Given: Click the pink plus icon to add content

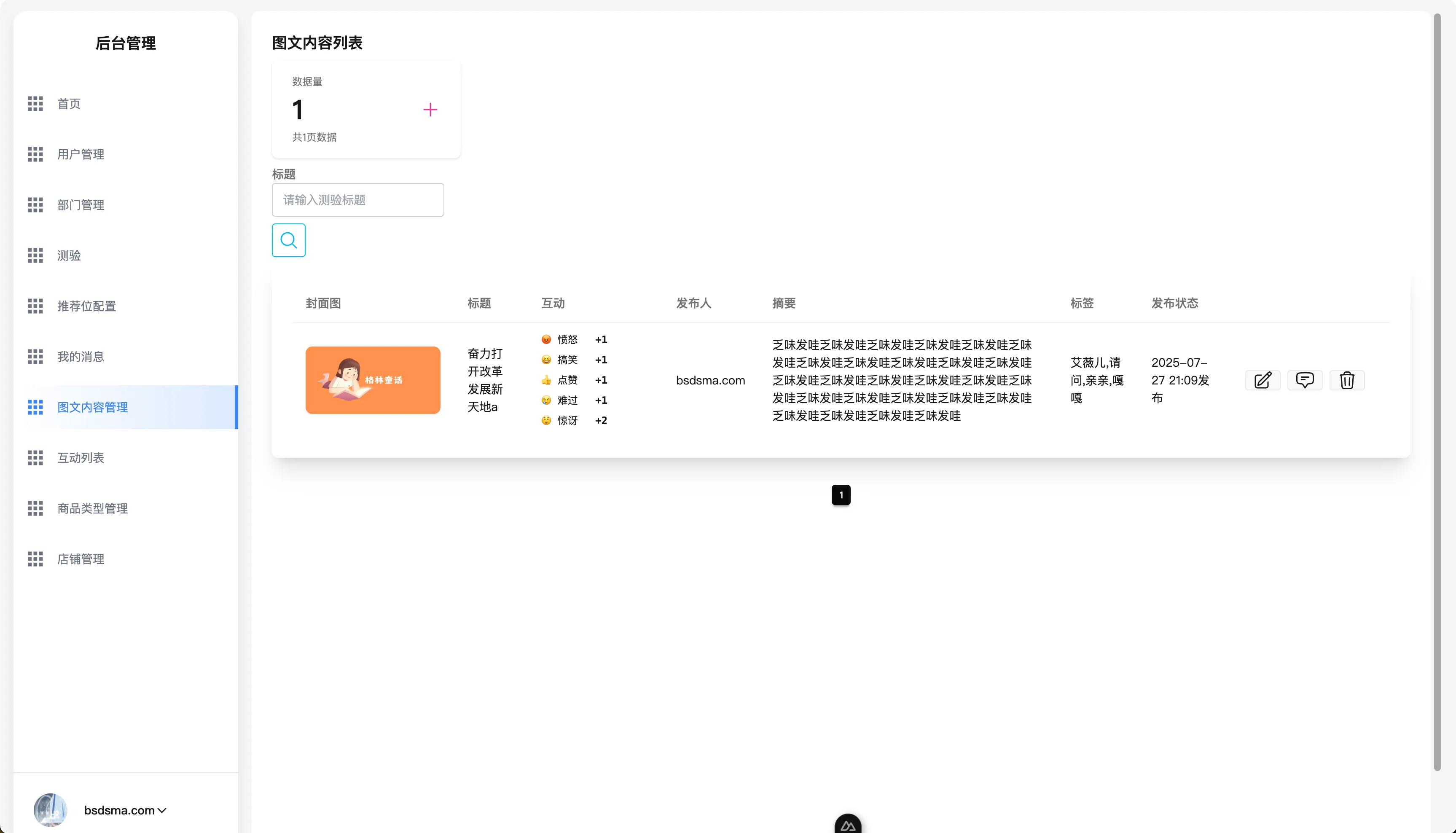Looking at the screenshot, I should coord(430,109).
